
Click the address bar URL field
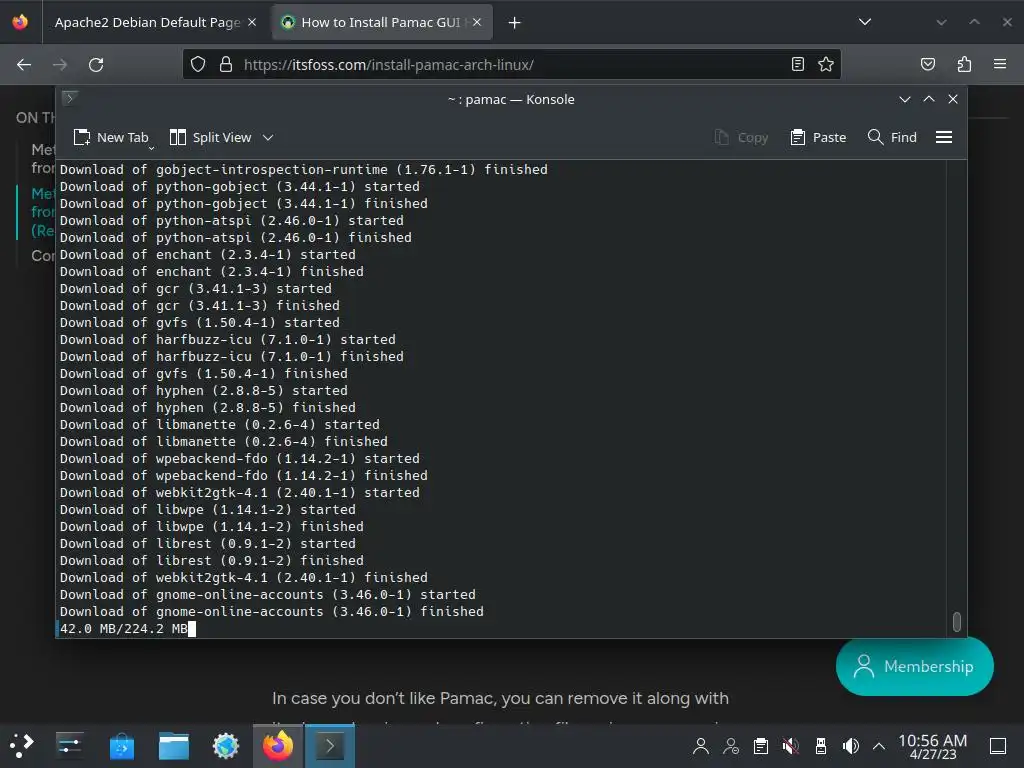coord(512,65)
